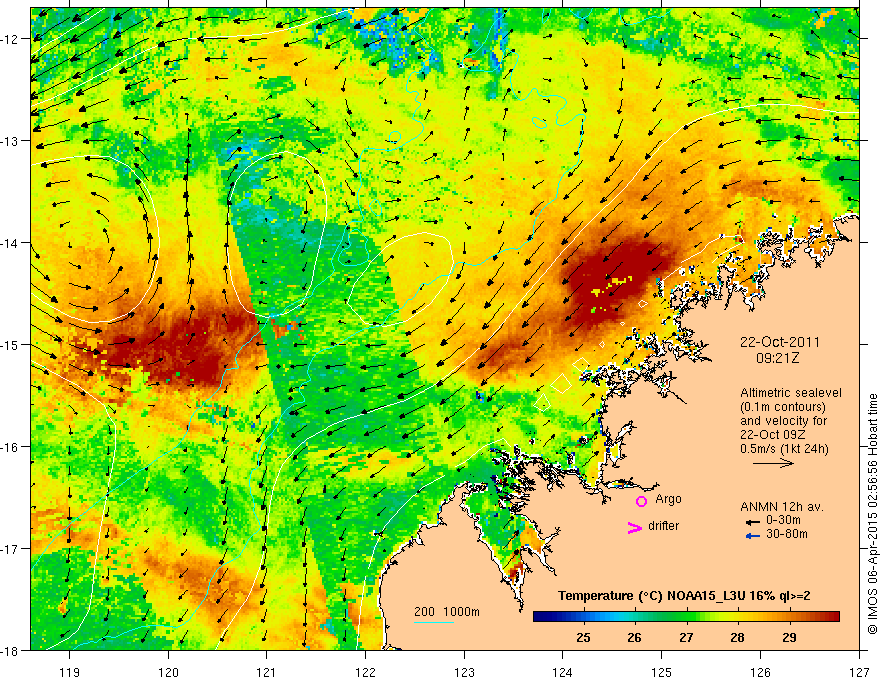
Task: Click the color bar tick label 27
Action: coord(686,637)
